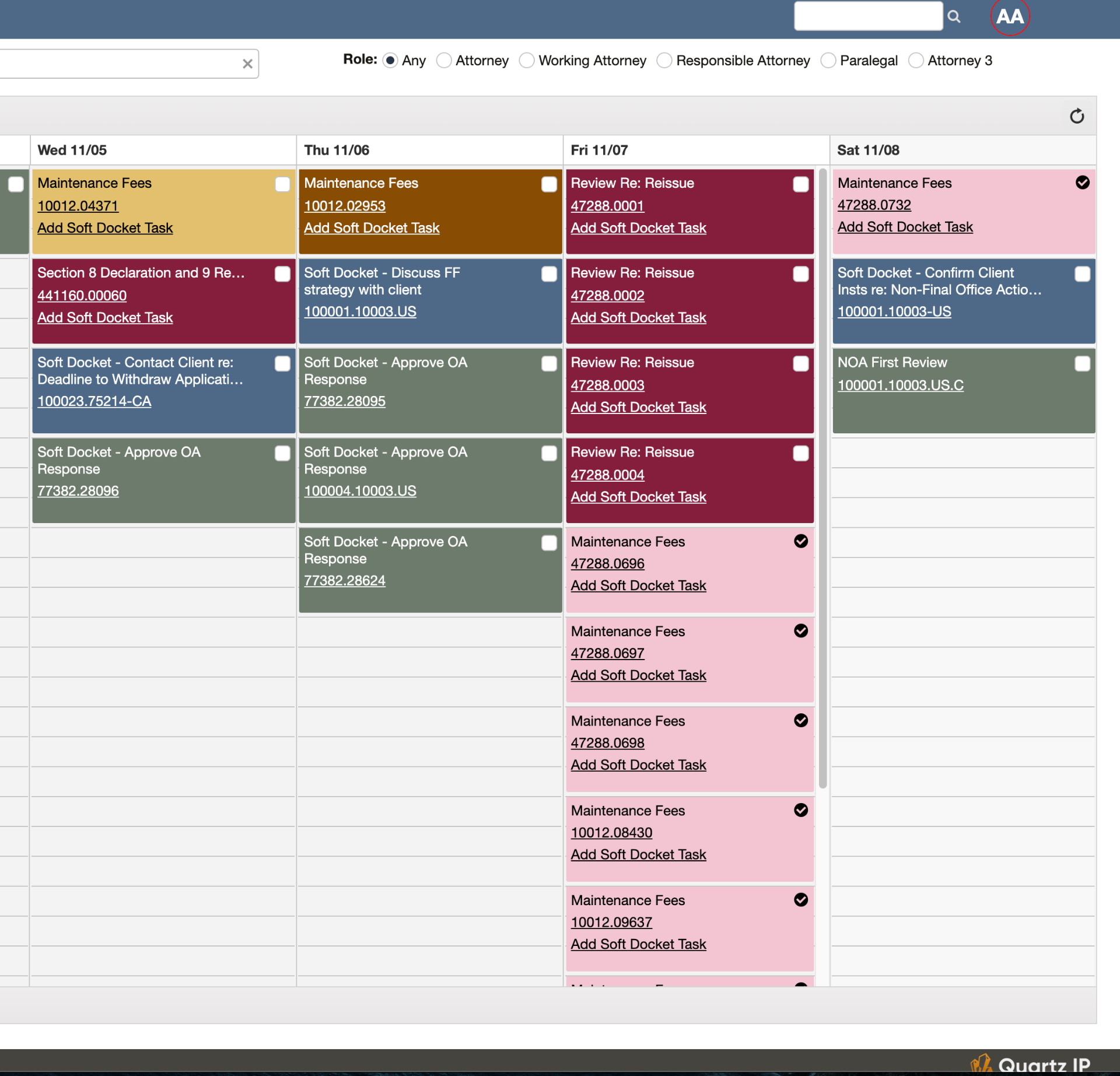Image resolution: width=1120 pixels, height=1076 pixels.
Task: Click the Friday column vertical scrollbar
Action: pyautogui.click(x=822, y=478)
